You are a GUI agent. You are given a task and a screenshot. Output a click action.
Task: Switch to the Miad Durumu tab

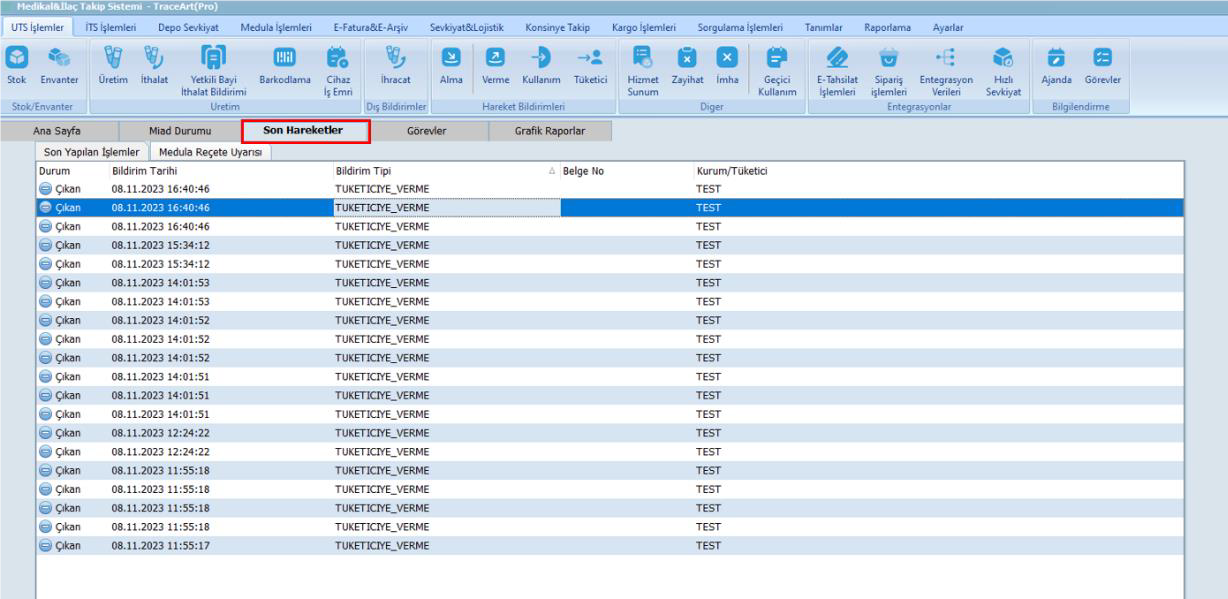180,131
